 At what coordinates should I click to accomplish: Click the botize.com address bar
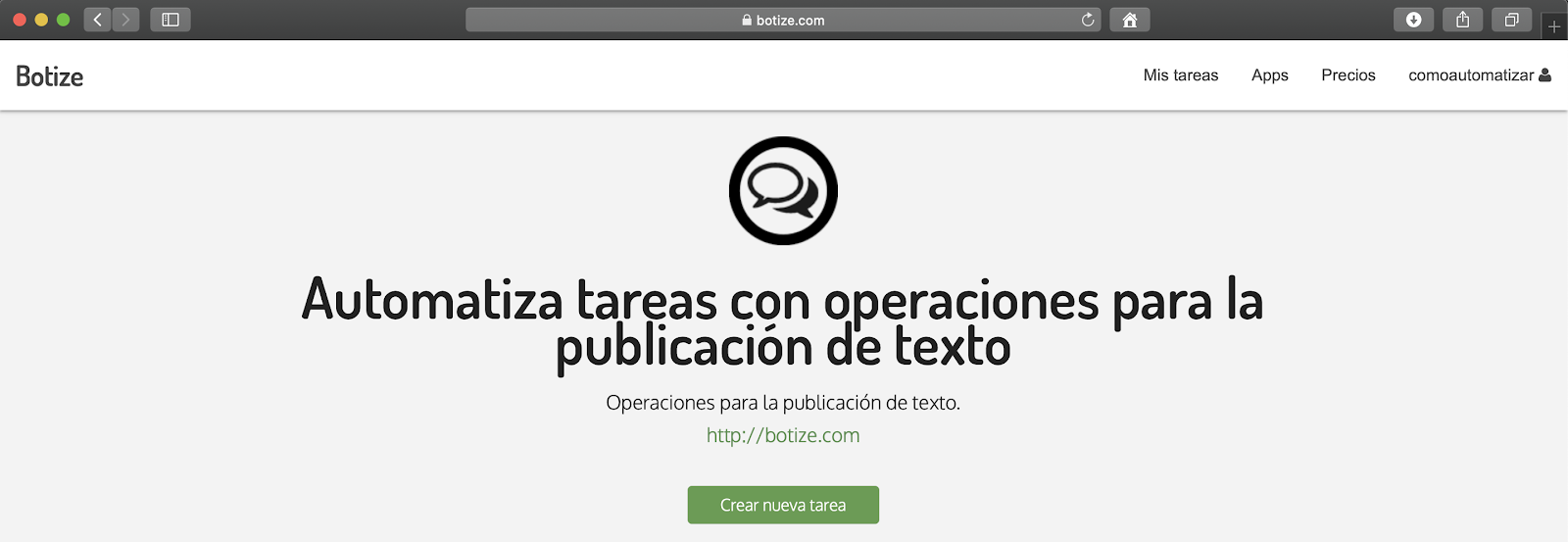tap(783, 20)
